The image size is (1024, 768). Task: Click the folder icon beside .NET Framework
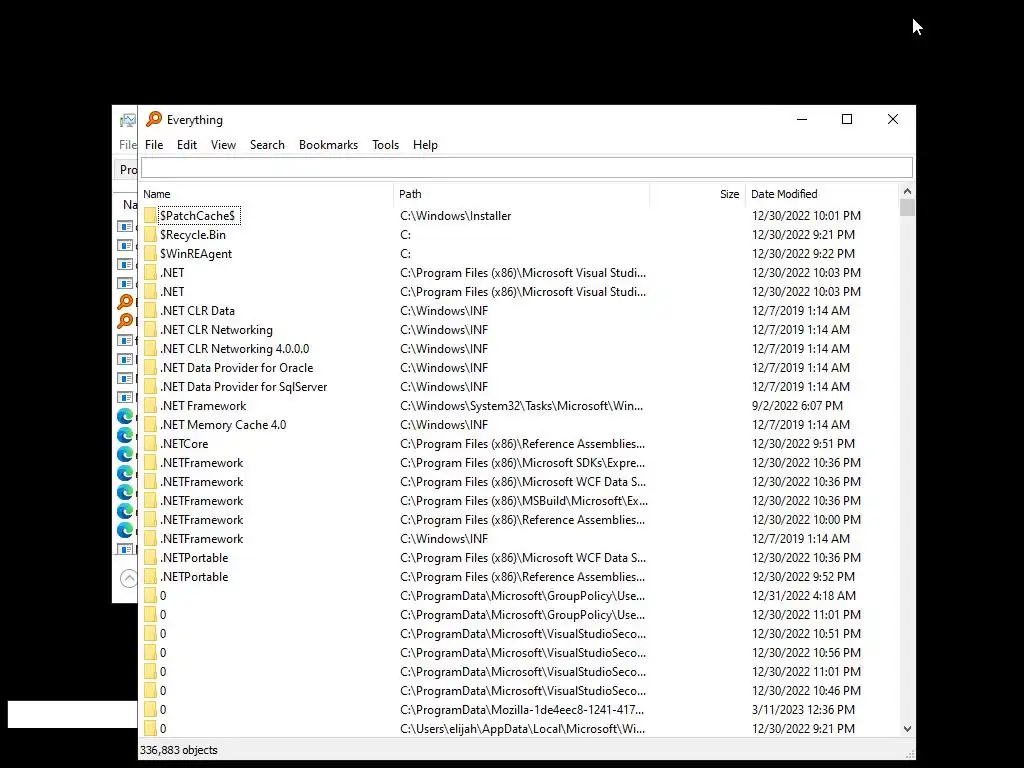pyautogui.click(x=150, y=406)
